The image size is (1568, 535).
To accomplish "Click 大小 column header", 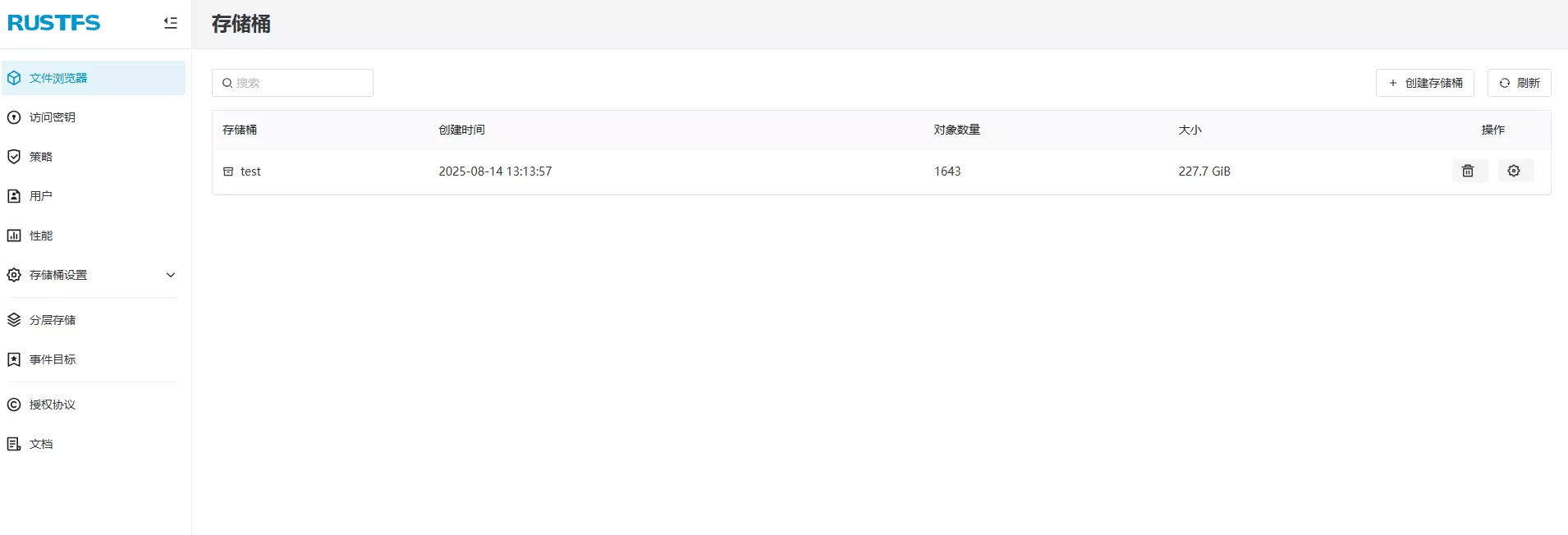I will coord(1190,130).
